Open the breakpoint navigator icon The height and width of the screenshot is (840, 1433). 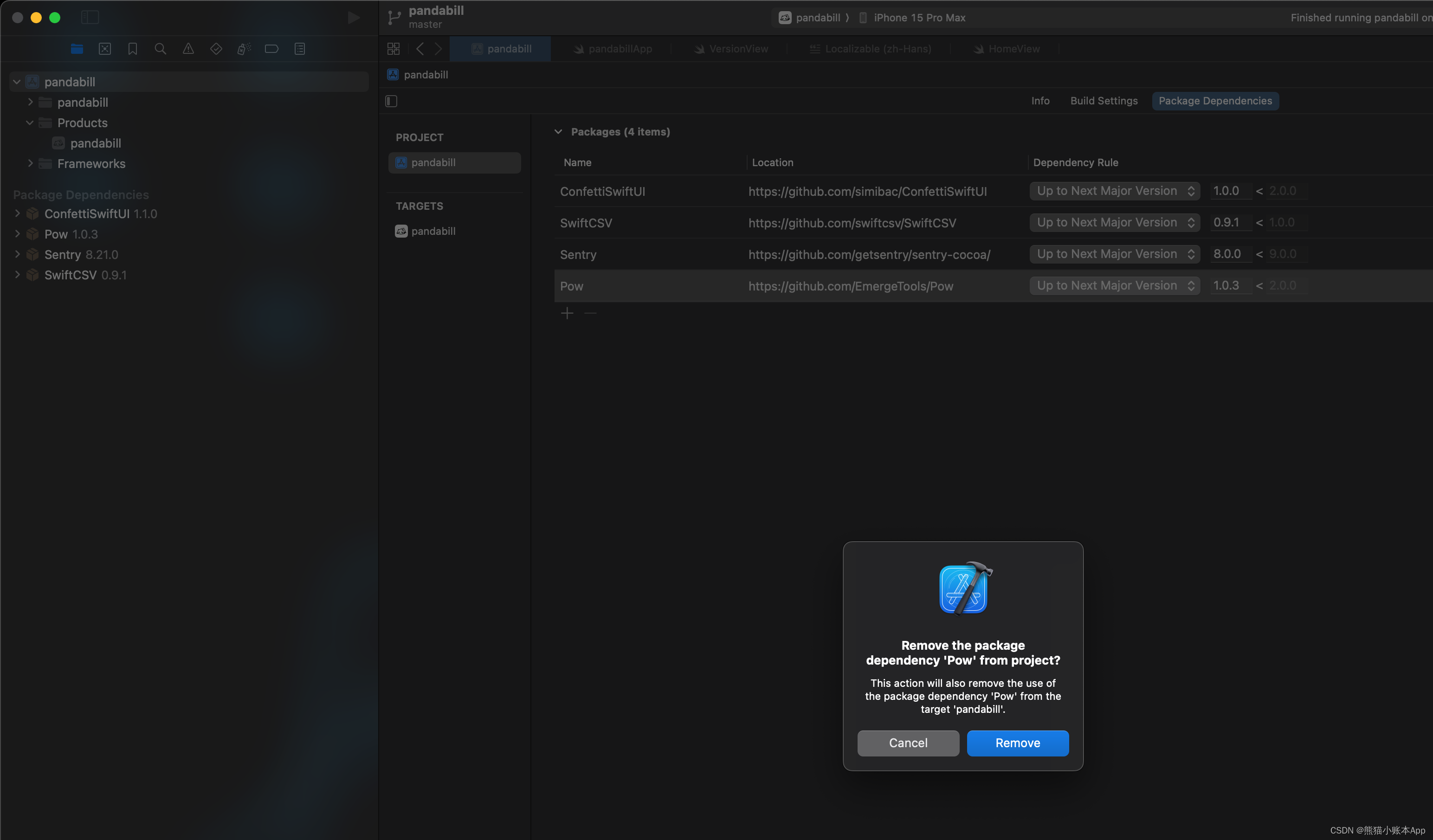tap(272, 49)
